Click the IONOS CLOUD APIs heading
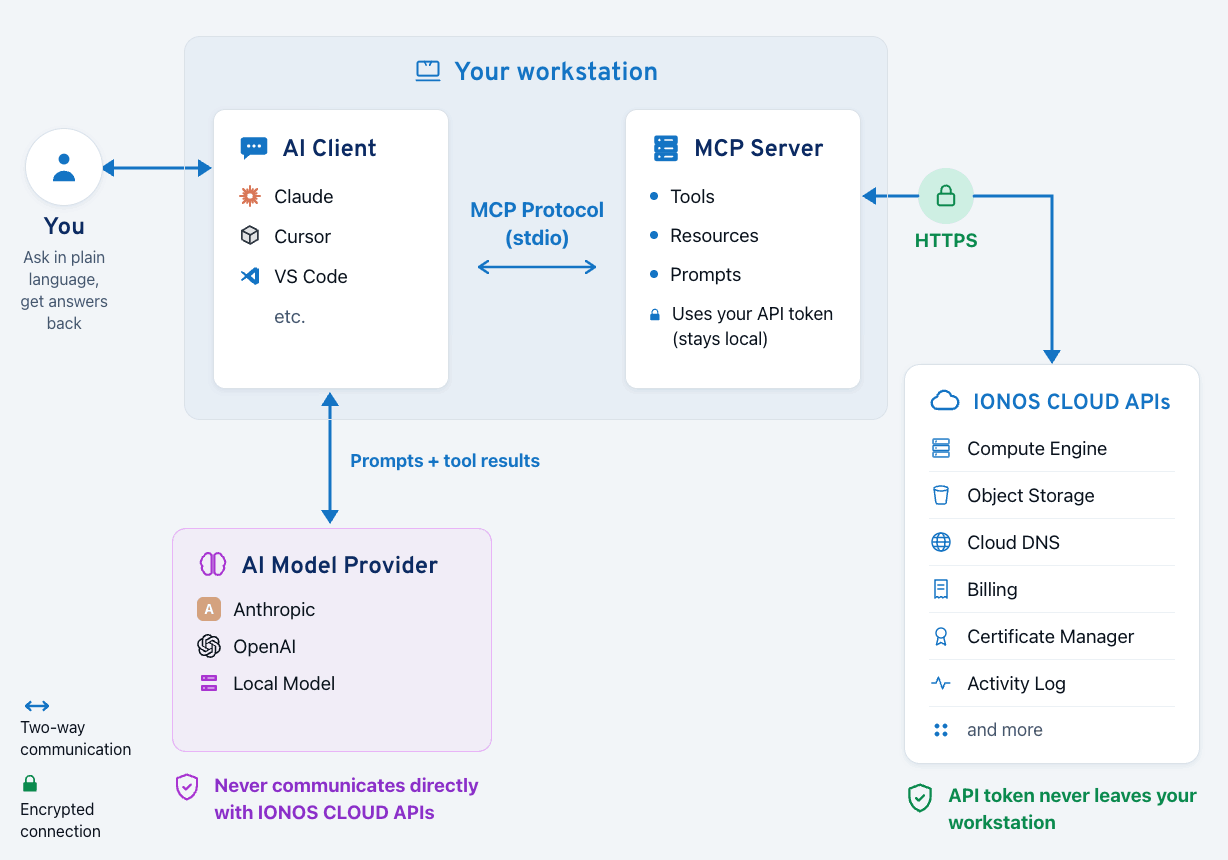Screen dimensions: 1228x860 point(1072,402)
